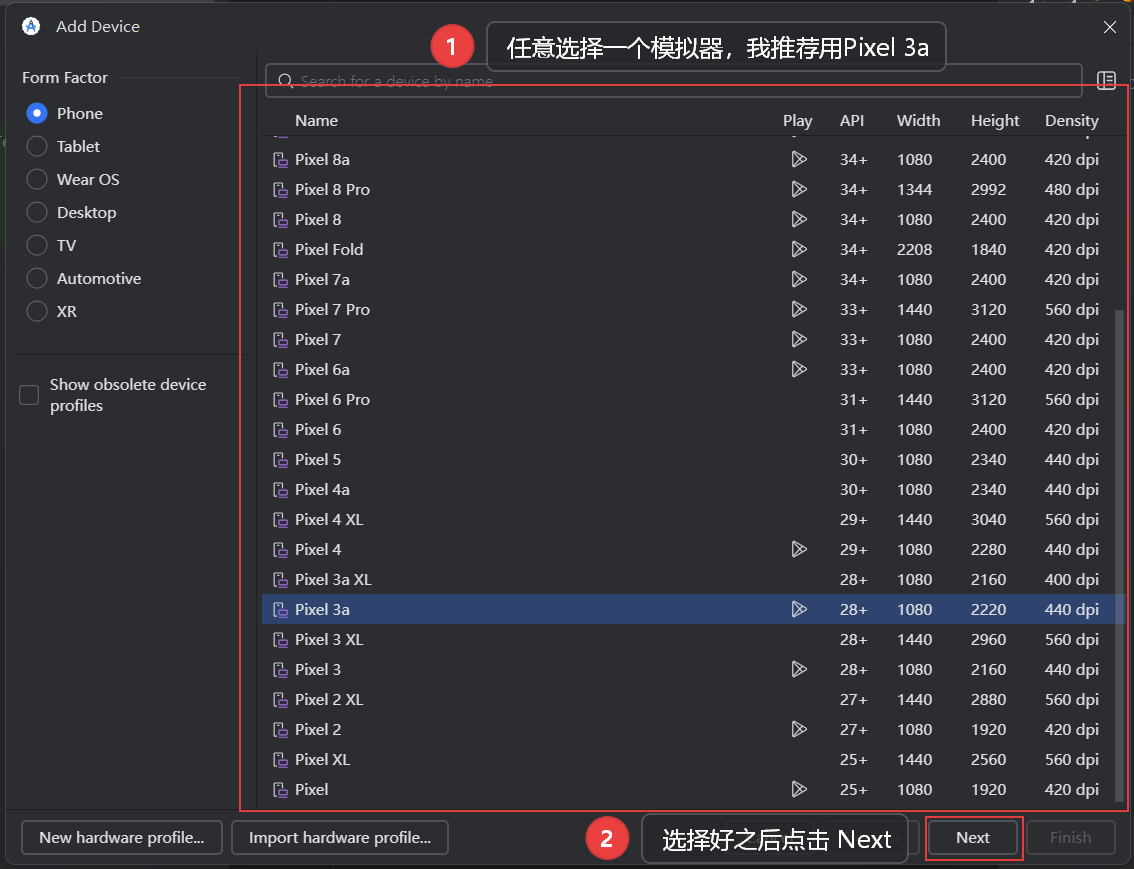Click the Play Store icon in Pixel 2 row
The image size is (1134, 869).
[798, 729]
